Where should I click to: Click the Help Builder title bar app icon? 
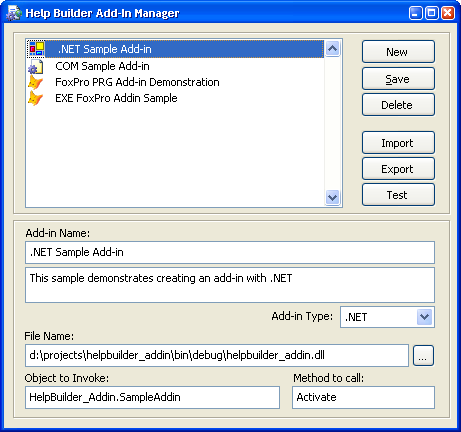pos(14,13)
